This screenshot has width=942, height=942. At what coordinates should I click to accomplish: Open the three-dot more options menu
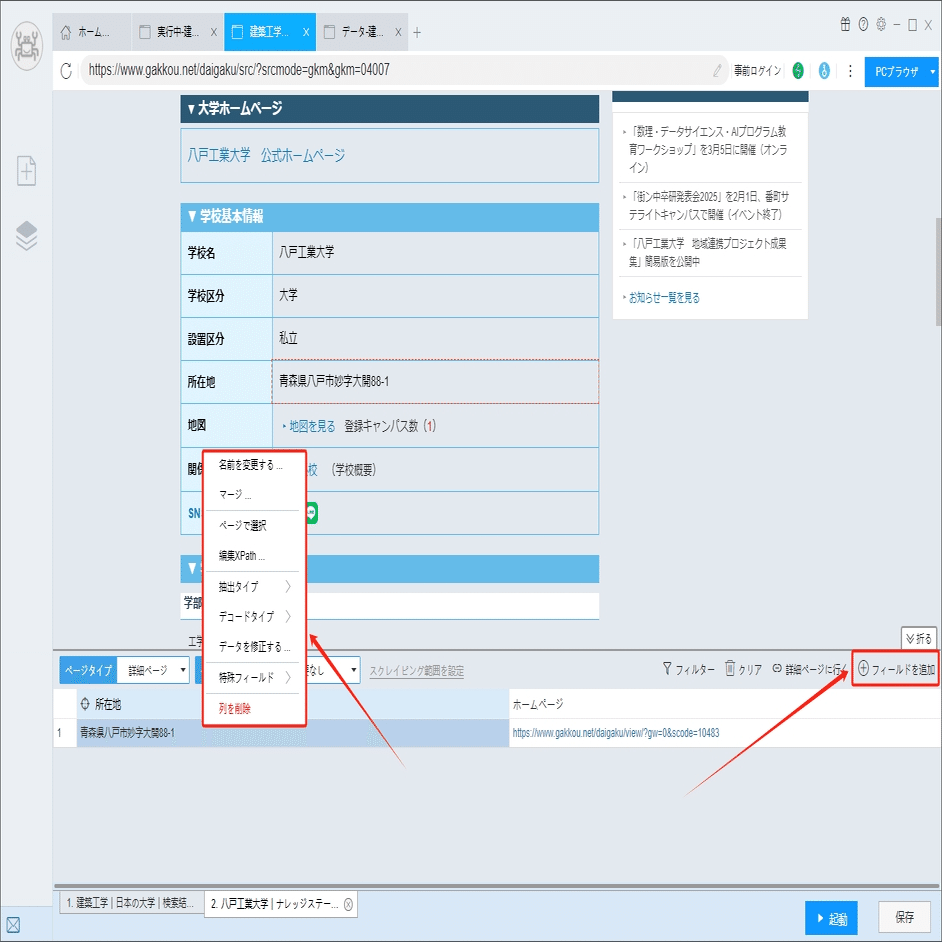pyautogui.click(x=850, y=71)
